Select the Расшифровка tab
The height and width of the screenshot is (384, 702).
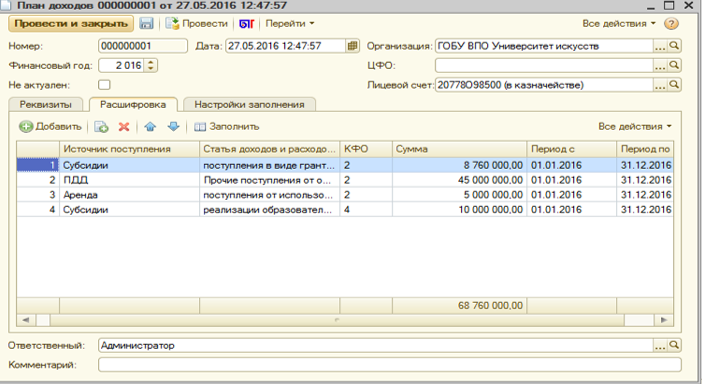tap(133, 104)
